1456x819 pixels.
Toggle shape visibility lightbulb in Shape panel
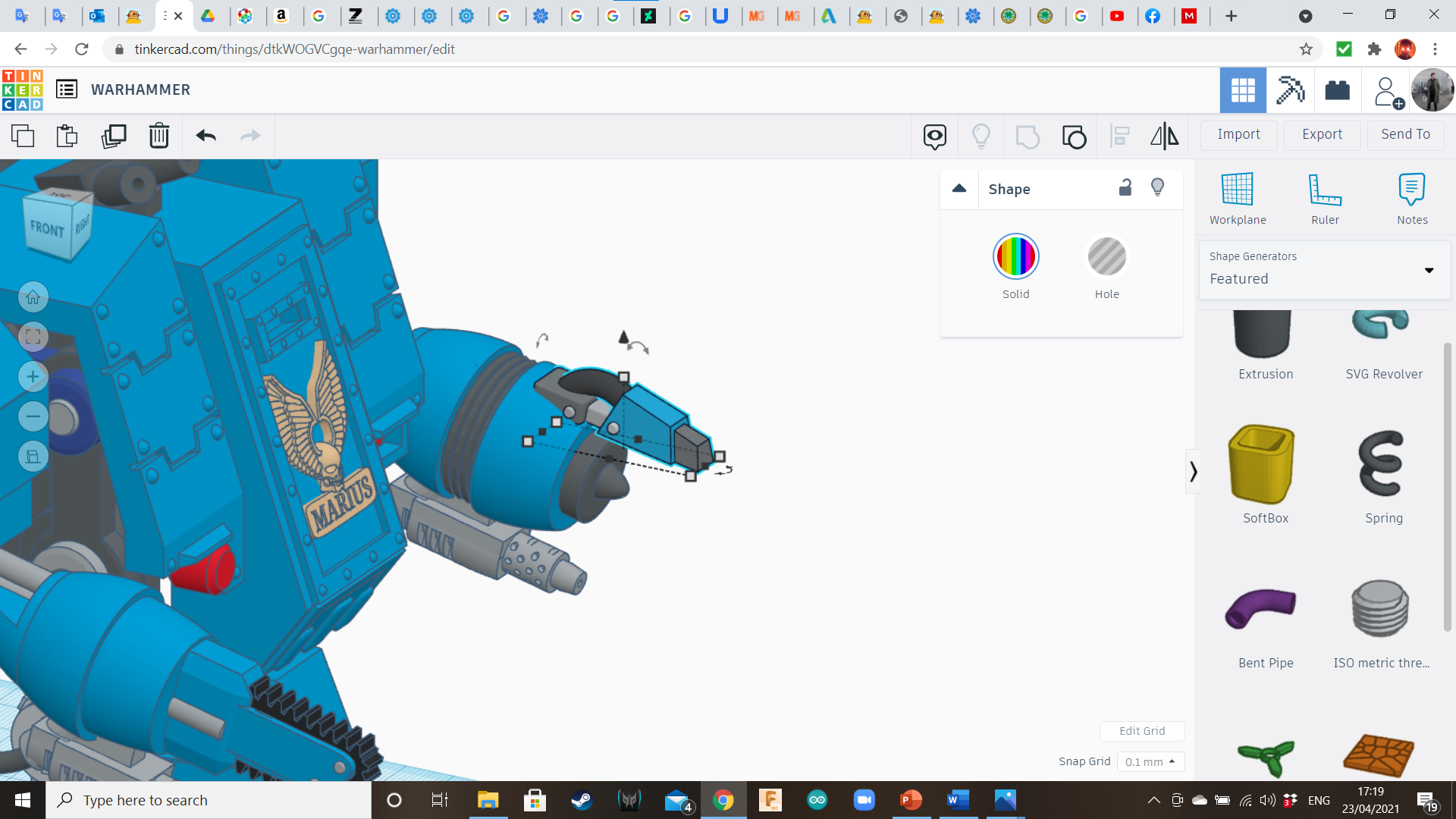[x=1157, y=188]
